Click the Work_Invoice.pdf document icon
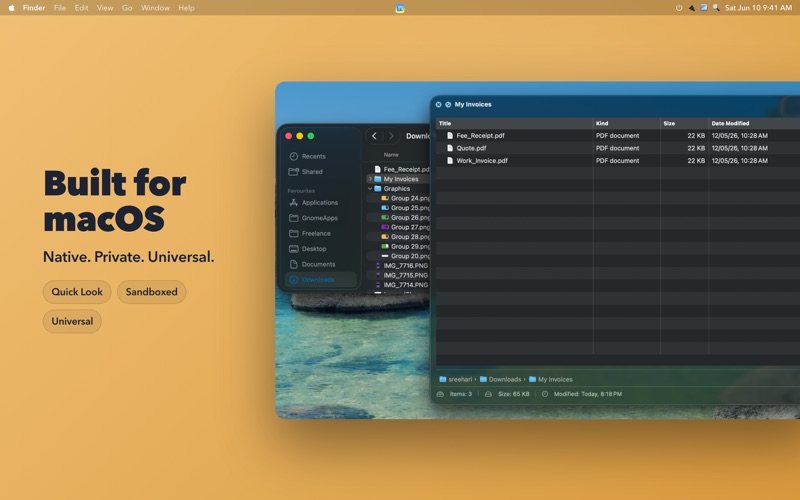The width and height of the screenshot is (800, 500). [449, 160]
